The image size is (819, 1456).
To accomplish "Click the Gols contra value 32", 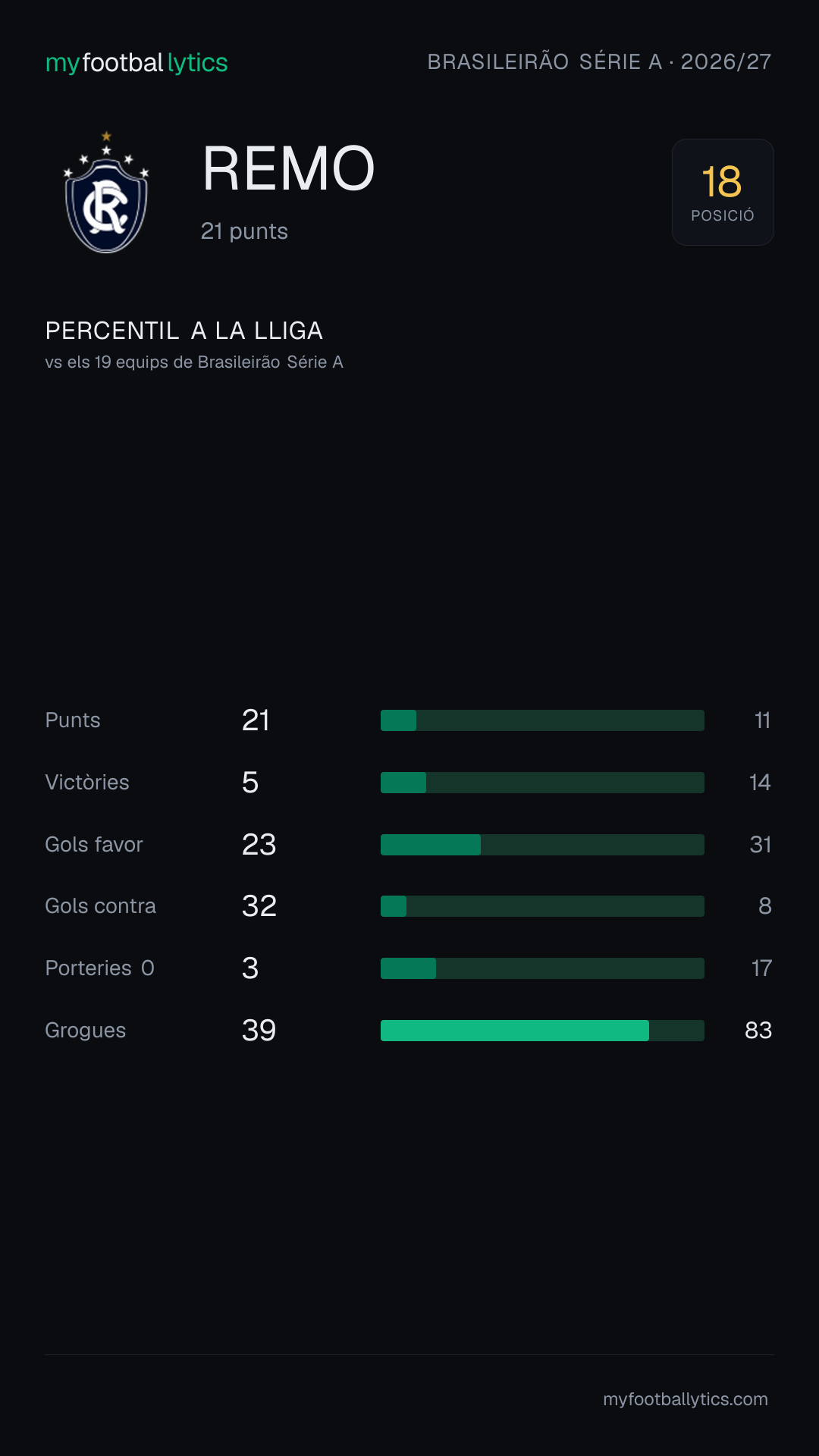I will click(259, 906).
